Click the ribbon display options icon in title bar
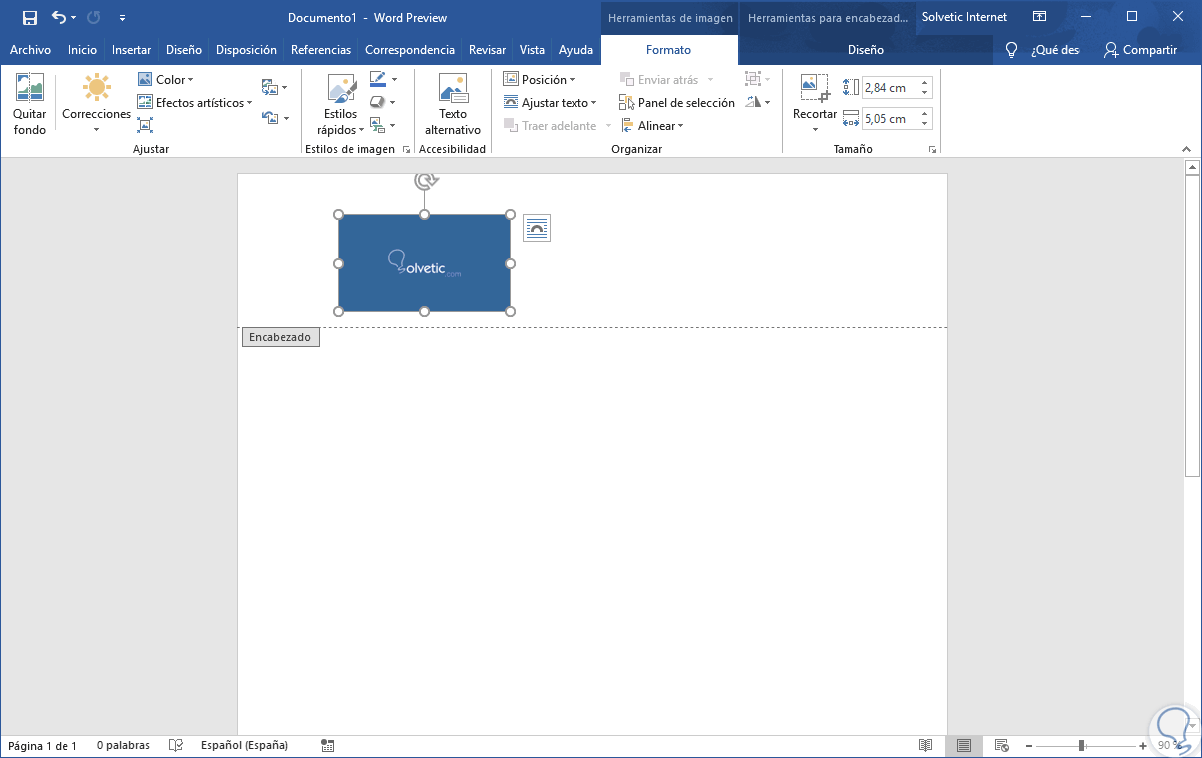The height and width of the screenshot is (758, 1202). pyautogui.click(x=1040, y=17)
